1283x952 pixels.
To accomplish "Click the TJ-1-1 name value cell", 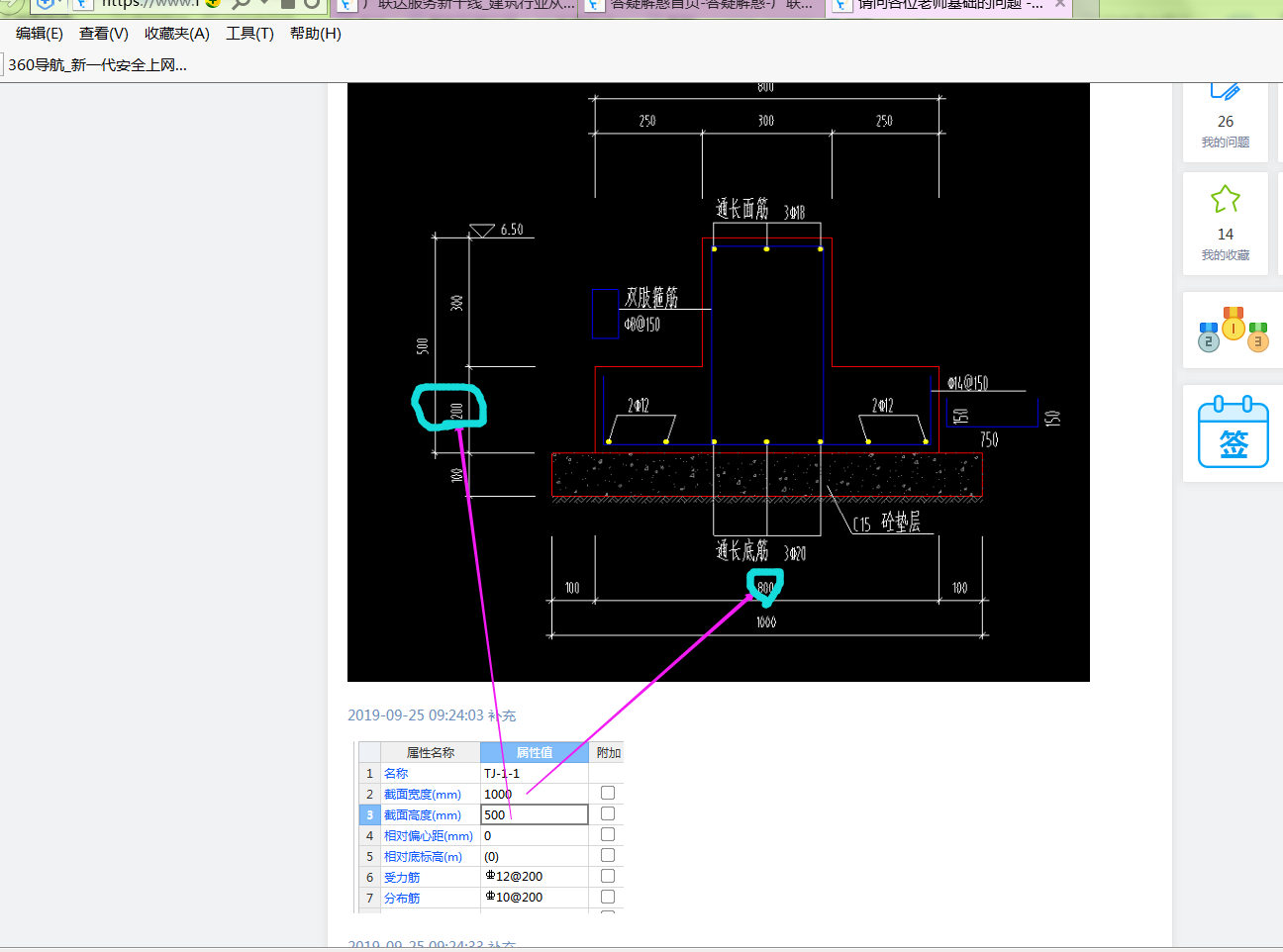I will click(x=535, y=774).
